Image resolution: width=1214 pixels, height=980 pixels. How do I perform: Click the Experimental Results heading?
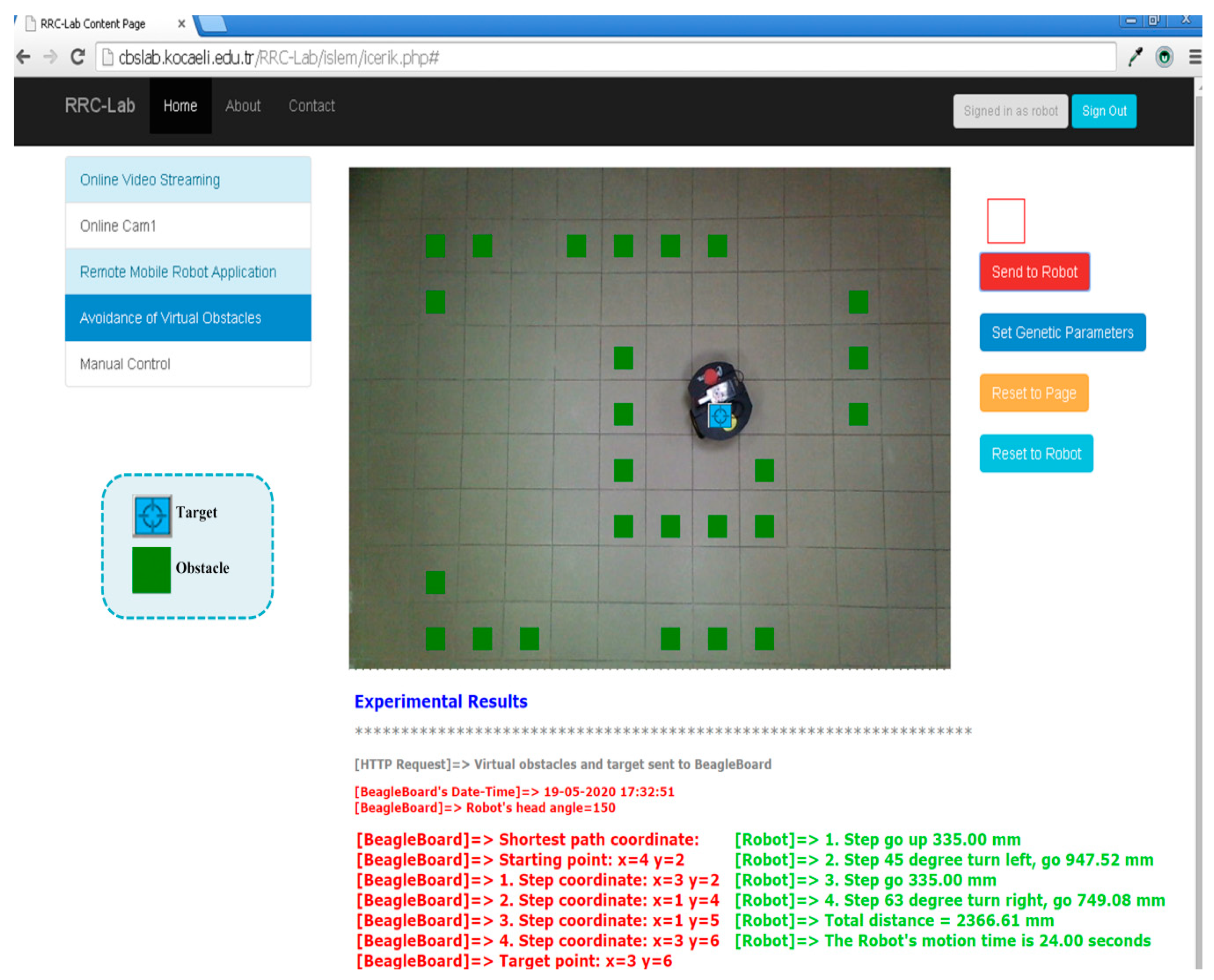point(441,701)
